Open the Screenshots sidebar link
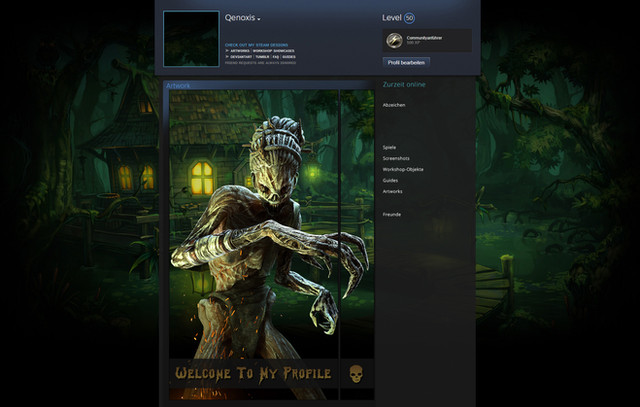 396,158
